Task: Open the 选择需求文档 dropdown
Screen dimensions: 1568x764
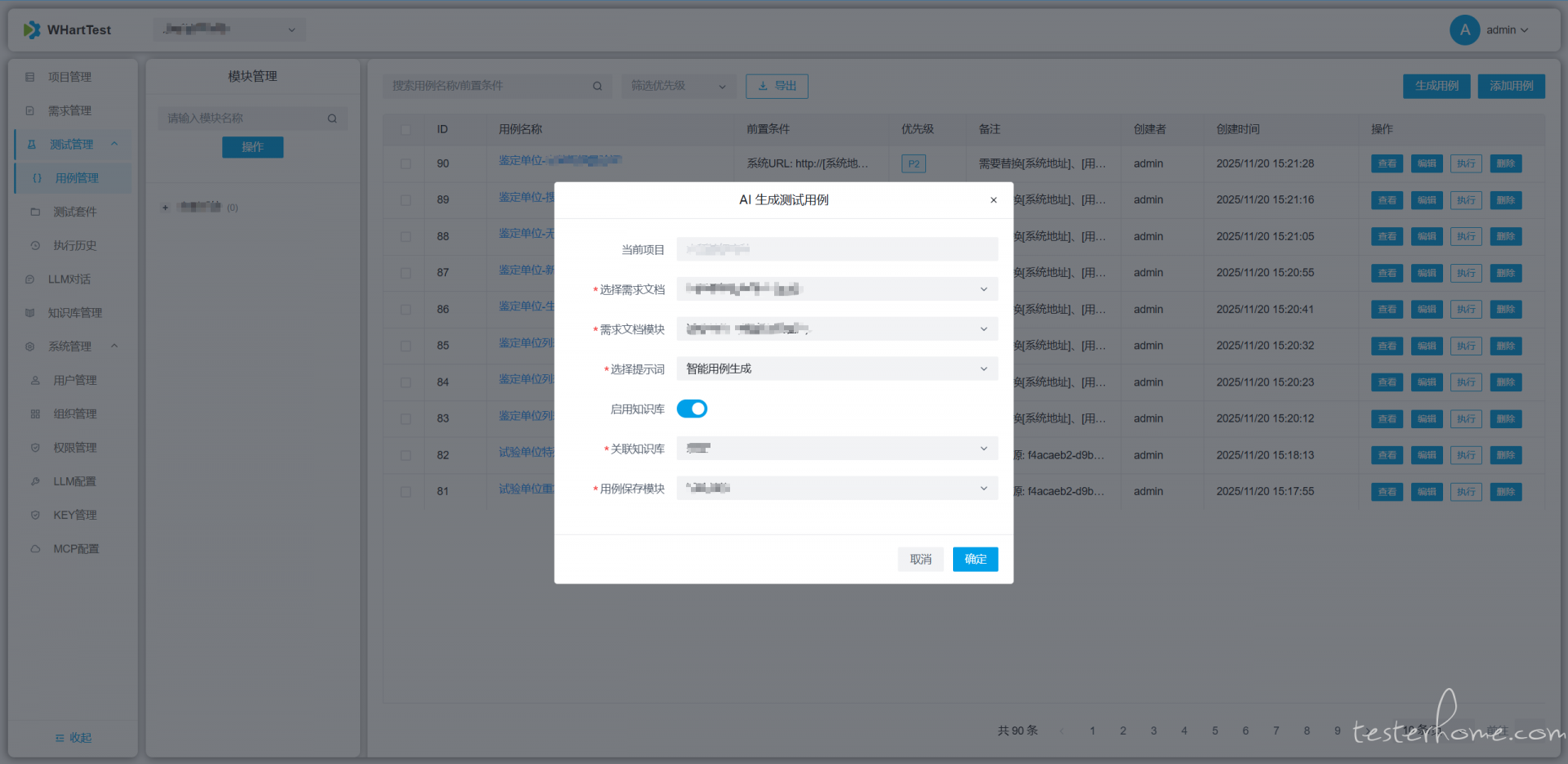Action: (x=836, y=289)
